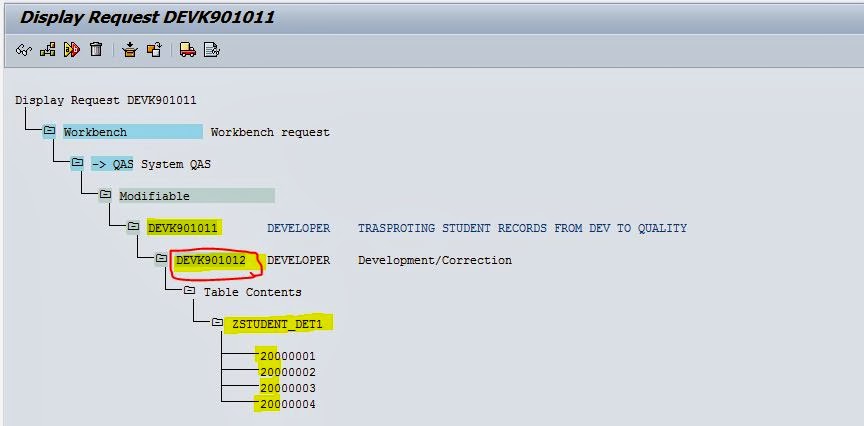The image size is (864, 426).
Task: Collapse the Modifiable folder node
Action: coord(105,195)
